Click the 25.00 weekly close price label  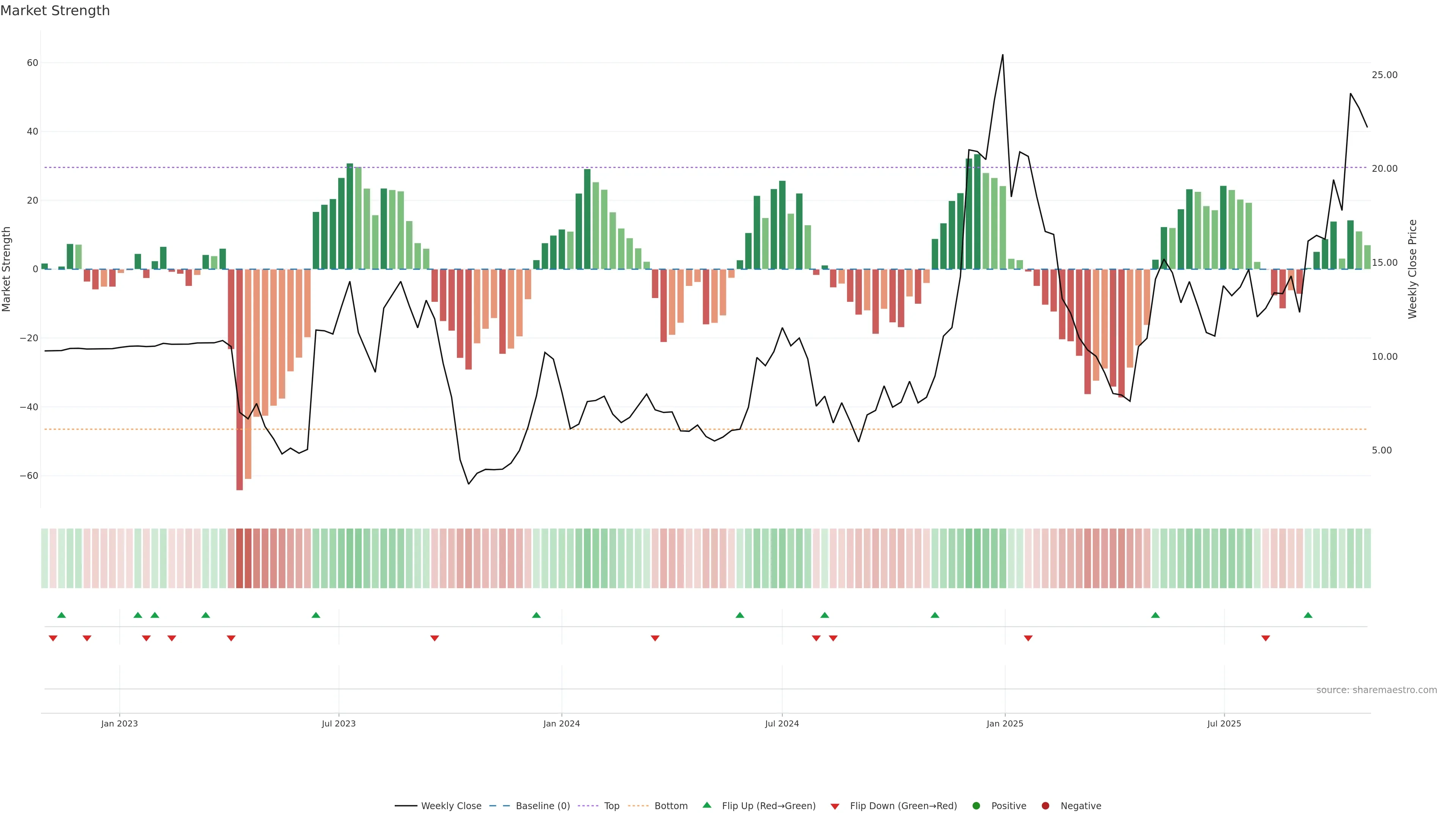pyautogui.click(x=1384, y=75)
